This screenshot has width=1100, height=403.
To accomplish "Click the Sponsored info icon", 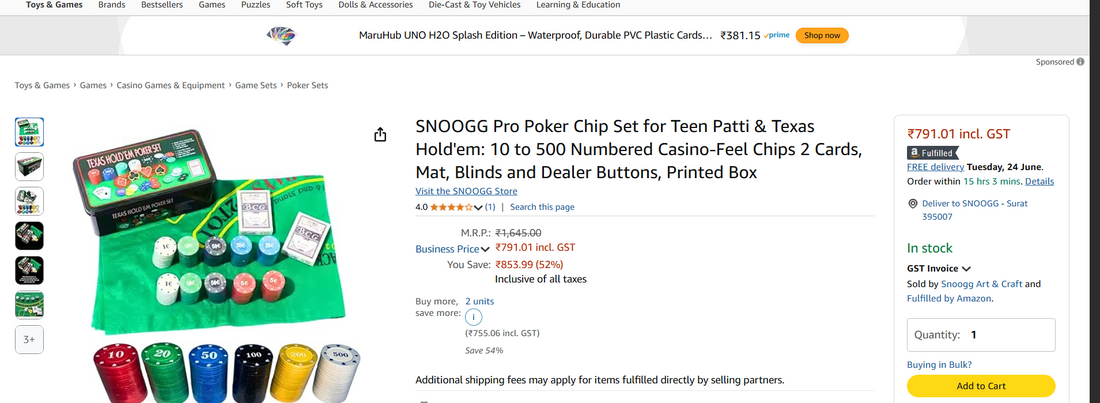I will point(1081,62).
